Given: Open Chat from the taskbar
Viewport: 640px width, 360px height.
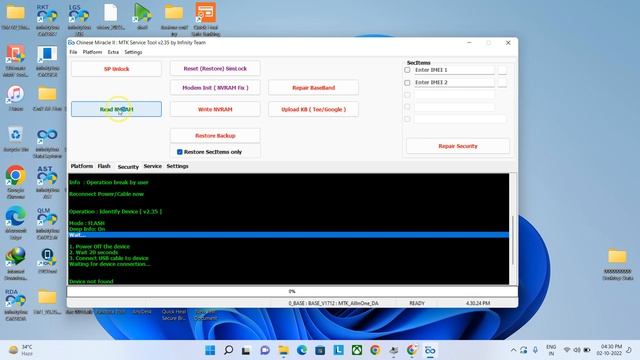Looking at the screenshot, I should (x=265, y=350).
